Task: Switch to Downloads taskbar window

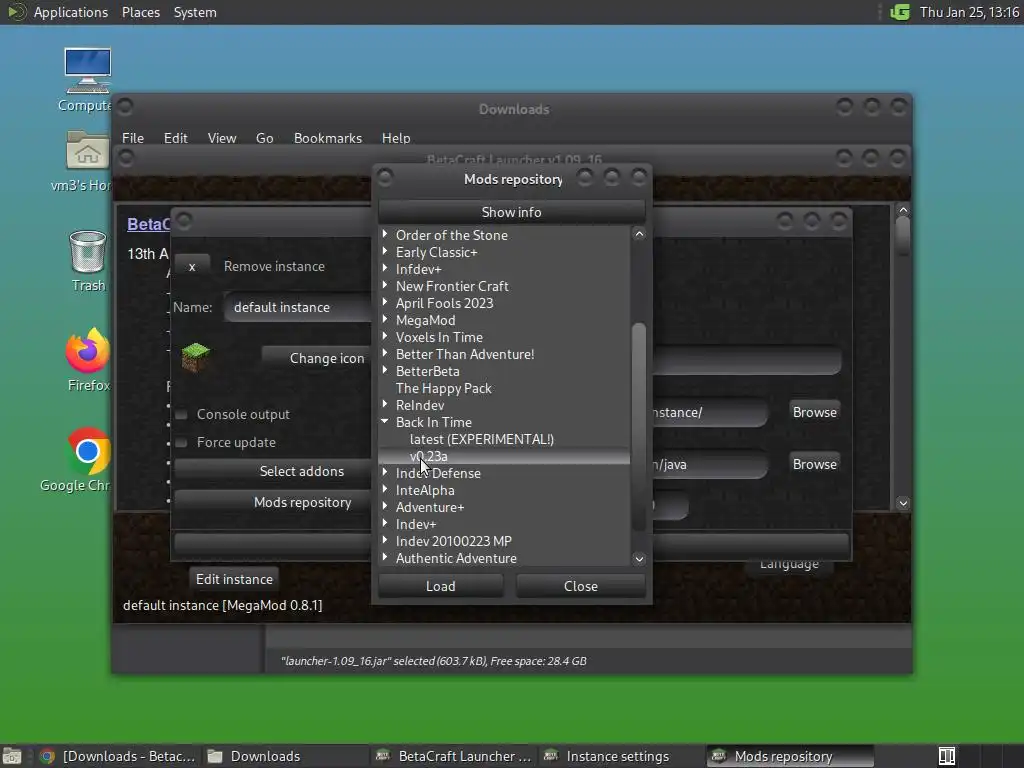Action: 285,756
